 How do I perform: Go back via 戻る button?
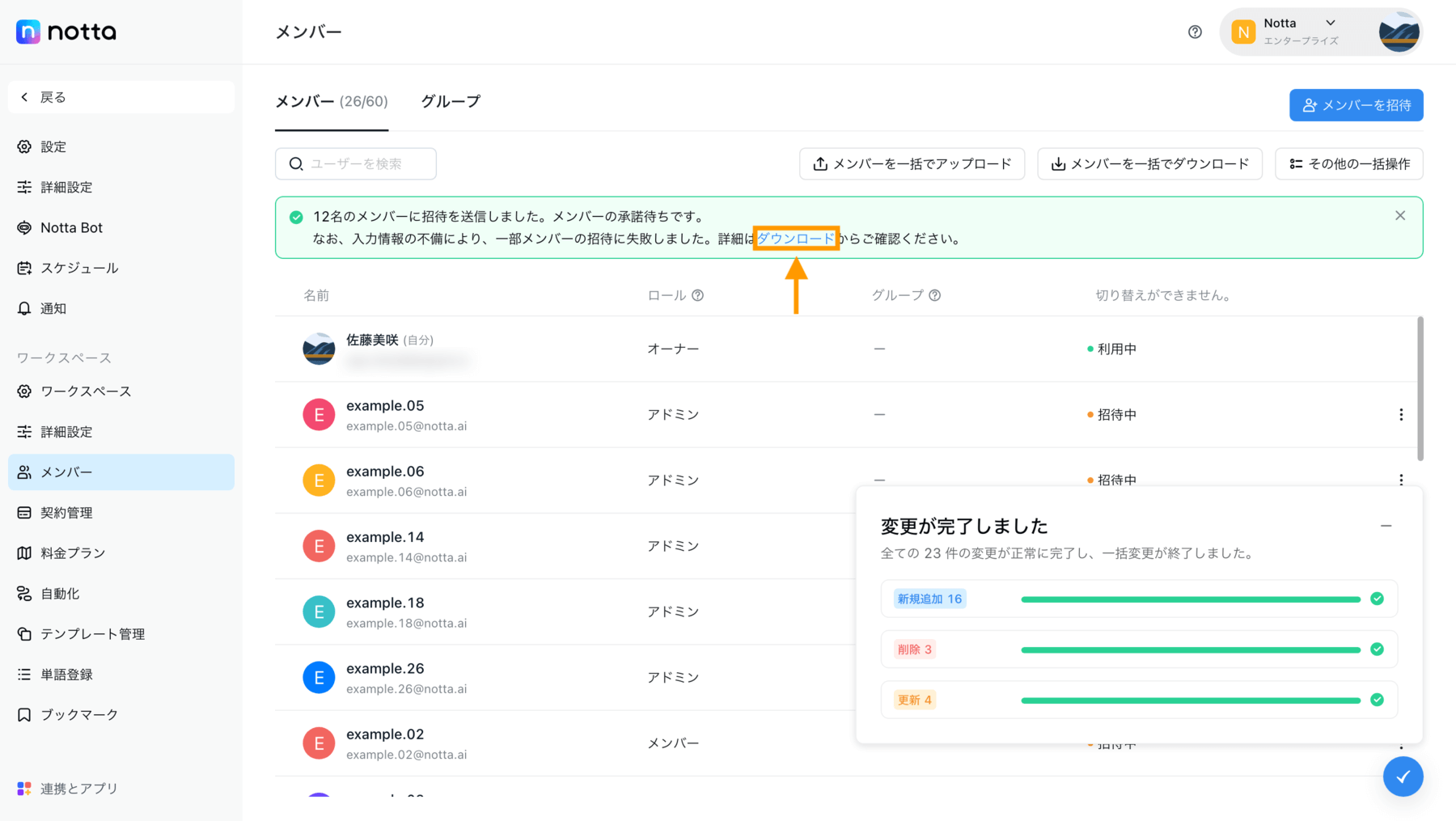[121, 97]
